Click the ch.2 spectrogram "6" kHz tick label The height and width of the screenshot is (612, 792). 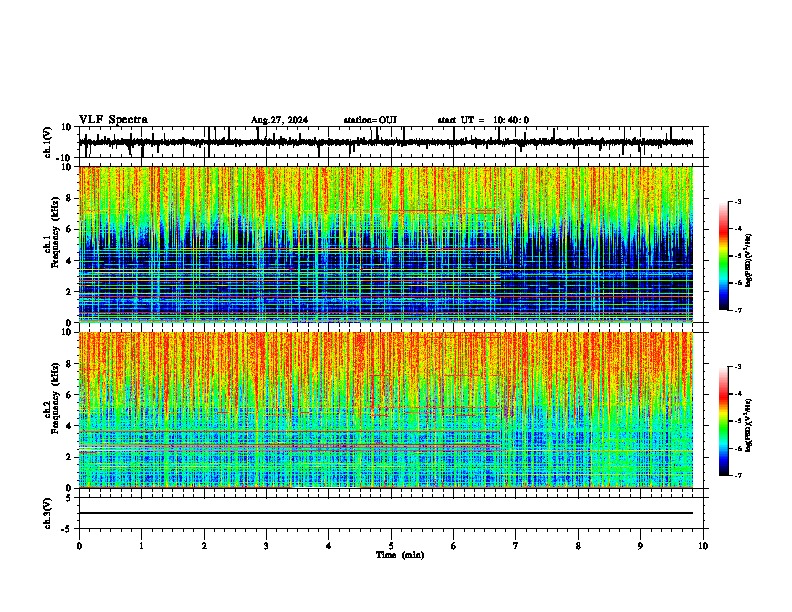pos(69,395)
